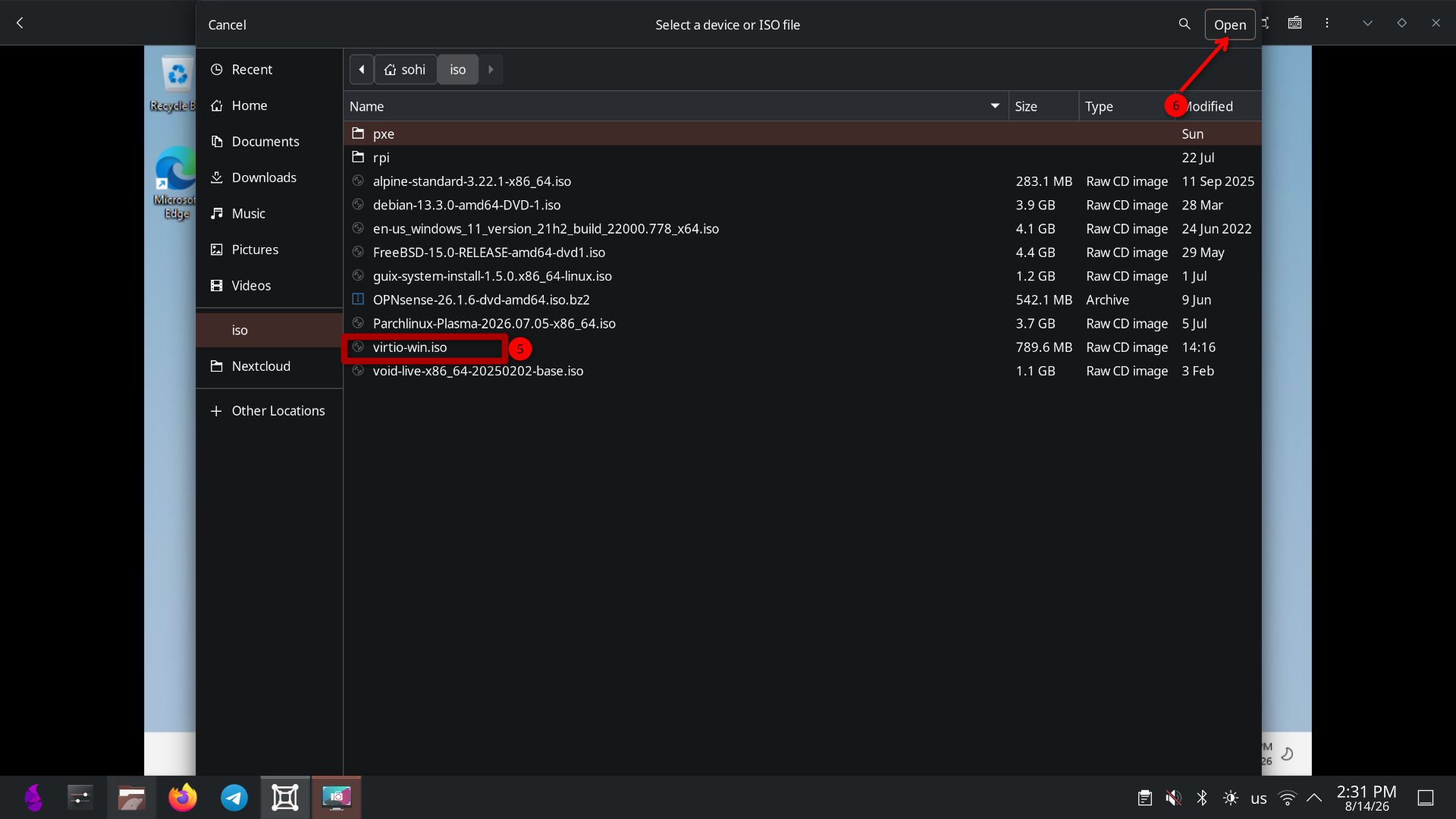Open the Bluetooth tray icon
This screenshot has height=819, width=1456.
coord(1202,798)
